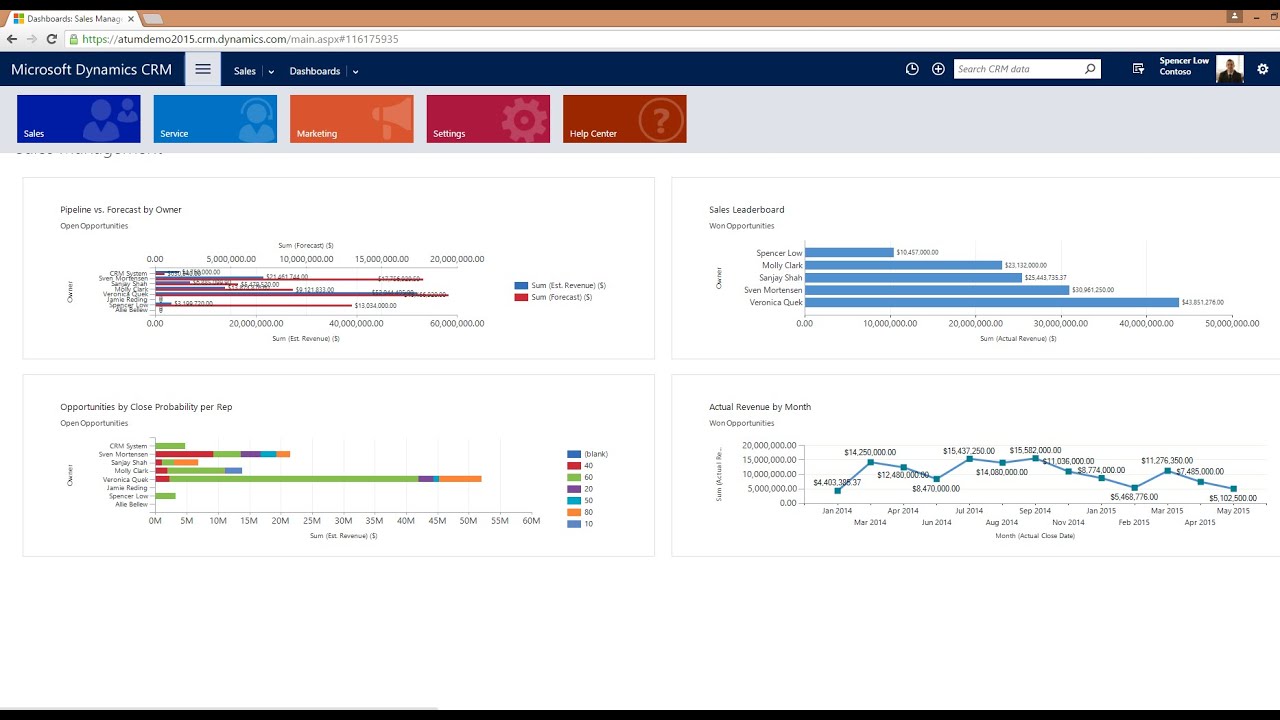
Task: Open the Help Center tile
Action: [x=625, y=119]
